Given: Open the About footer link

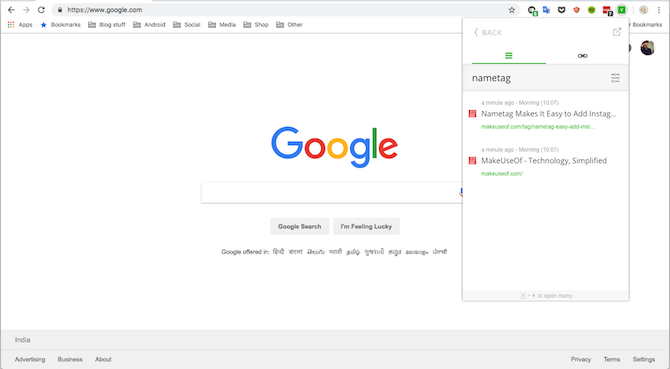Looking at the screenshot, I should (103, 360).
